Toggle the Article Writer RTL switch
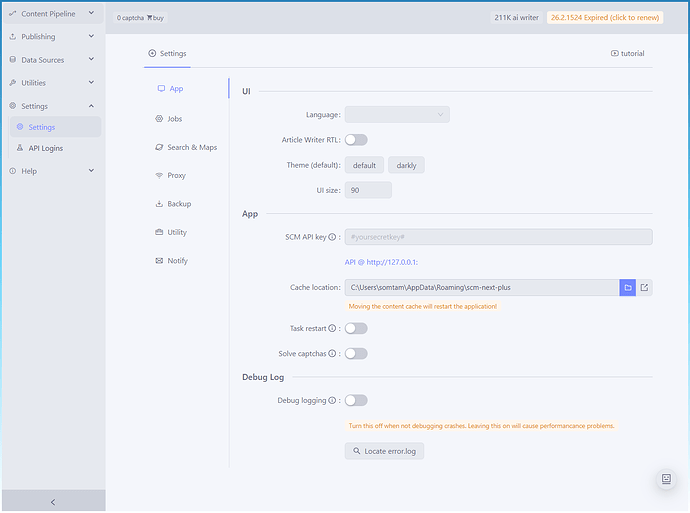Image resolution: width=690 pixels, height=513 pixels. pos(356,140)
